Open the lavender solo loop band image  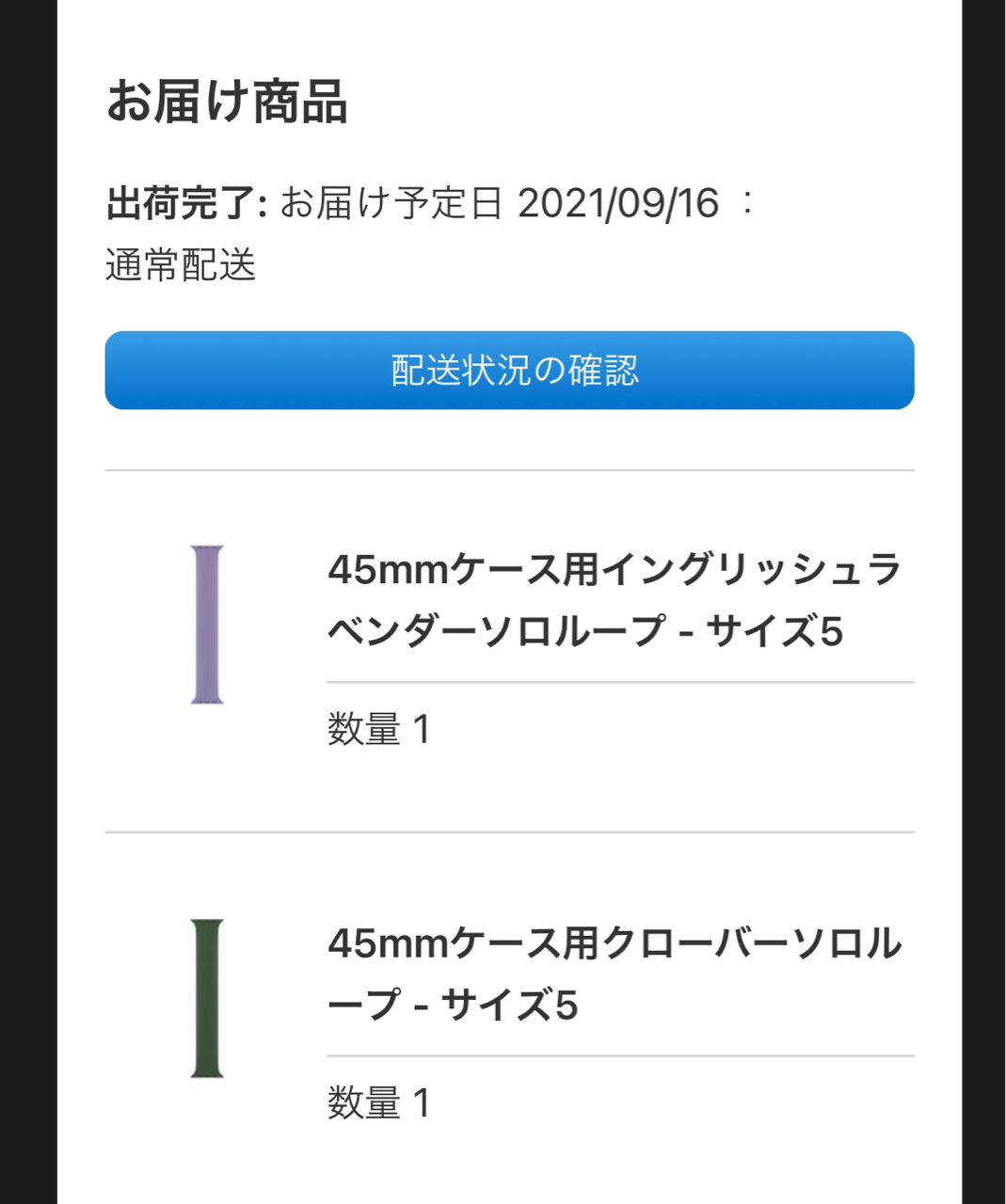coord(207,625)
